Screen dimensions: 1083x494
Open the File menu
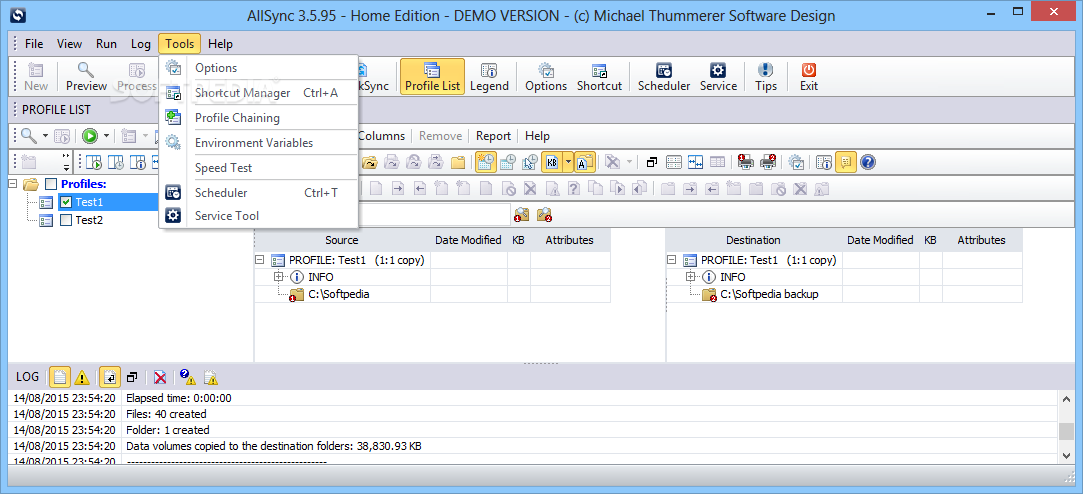coord(34,44)
